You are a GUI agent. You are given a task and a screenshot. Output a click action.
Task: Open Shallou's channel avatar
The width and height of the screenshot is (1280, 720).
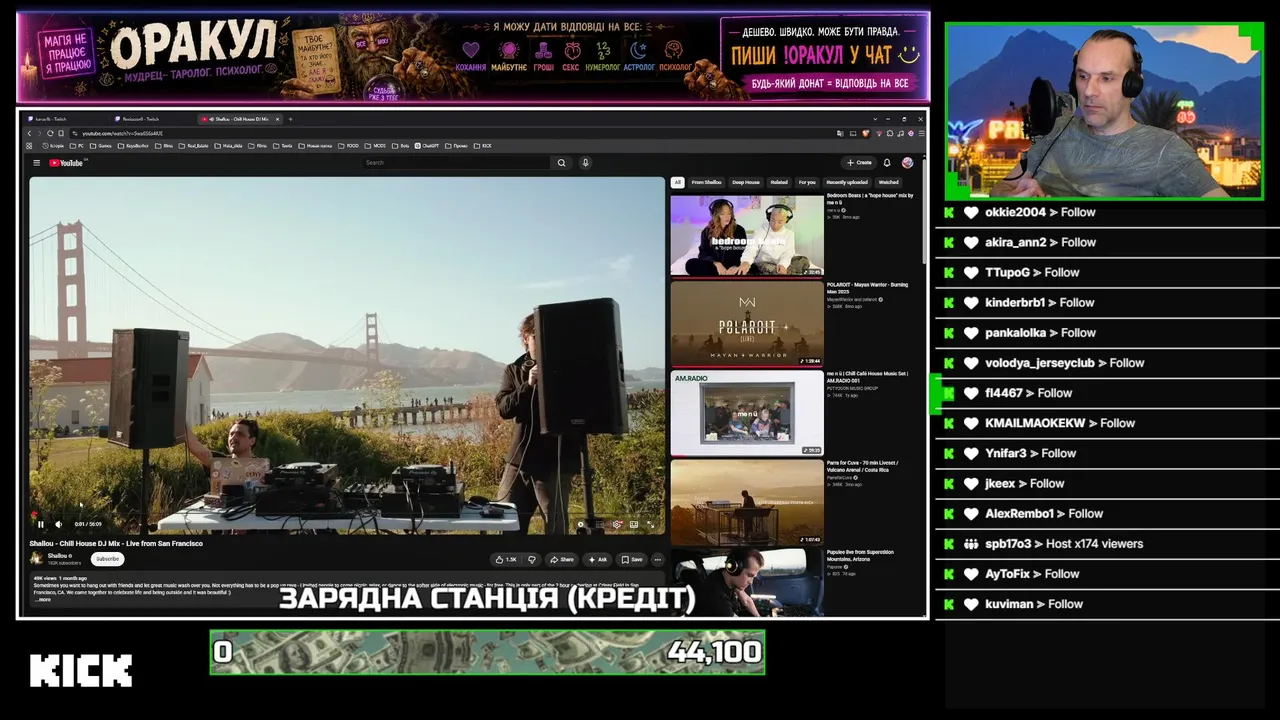click(37, 558)
